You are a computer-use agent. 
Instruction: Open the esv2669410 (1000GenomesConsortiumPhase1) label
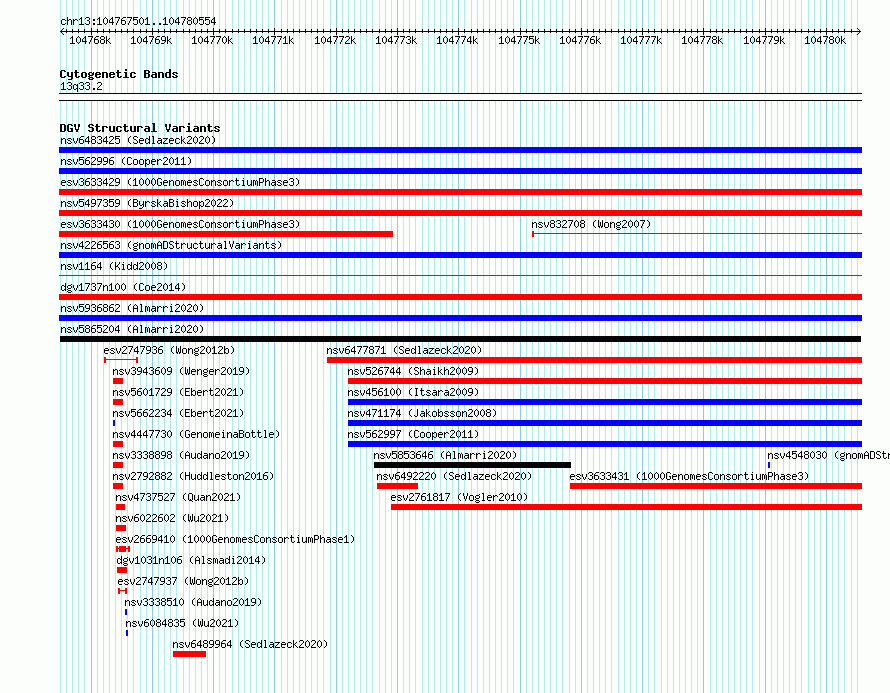click(x=235, y=539)
